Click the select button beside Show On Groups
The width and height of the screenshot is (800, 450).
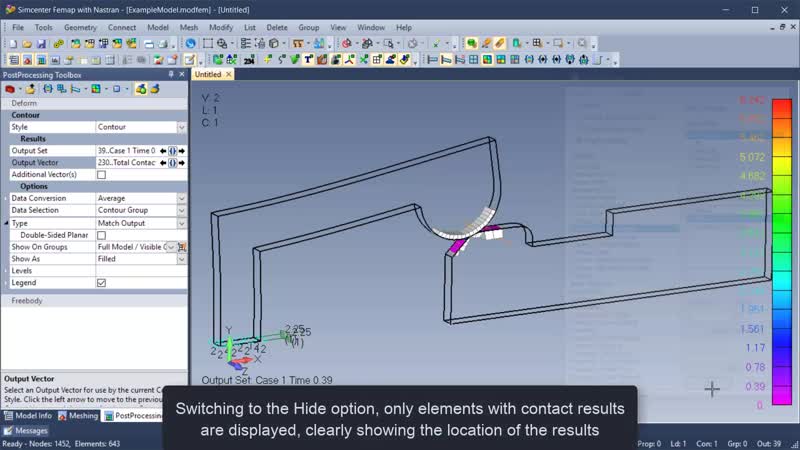pos(182,247)
